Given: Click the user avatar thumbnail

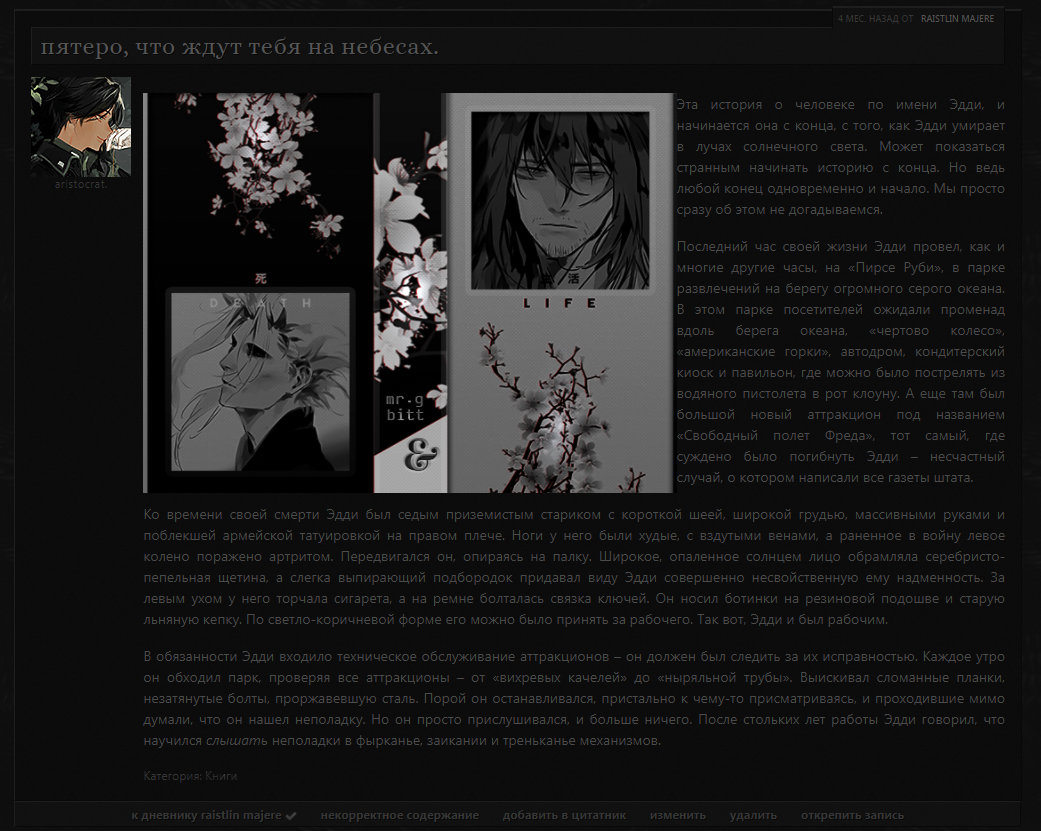Looking at the screenshot, I should pos(81,127).
